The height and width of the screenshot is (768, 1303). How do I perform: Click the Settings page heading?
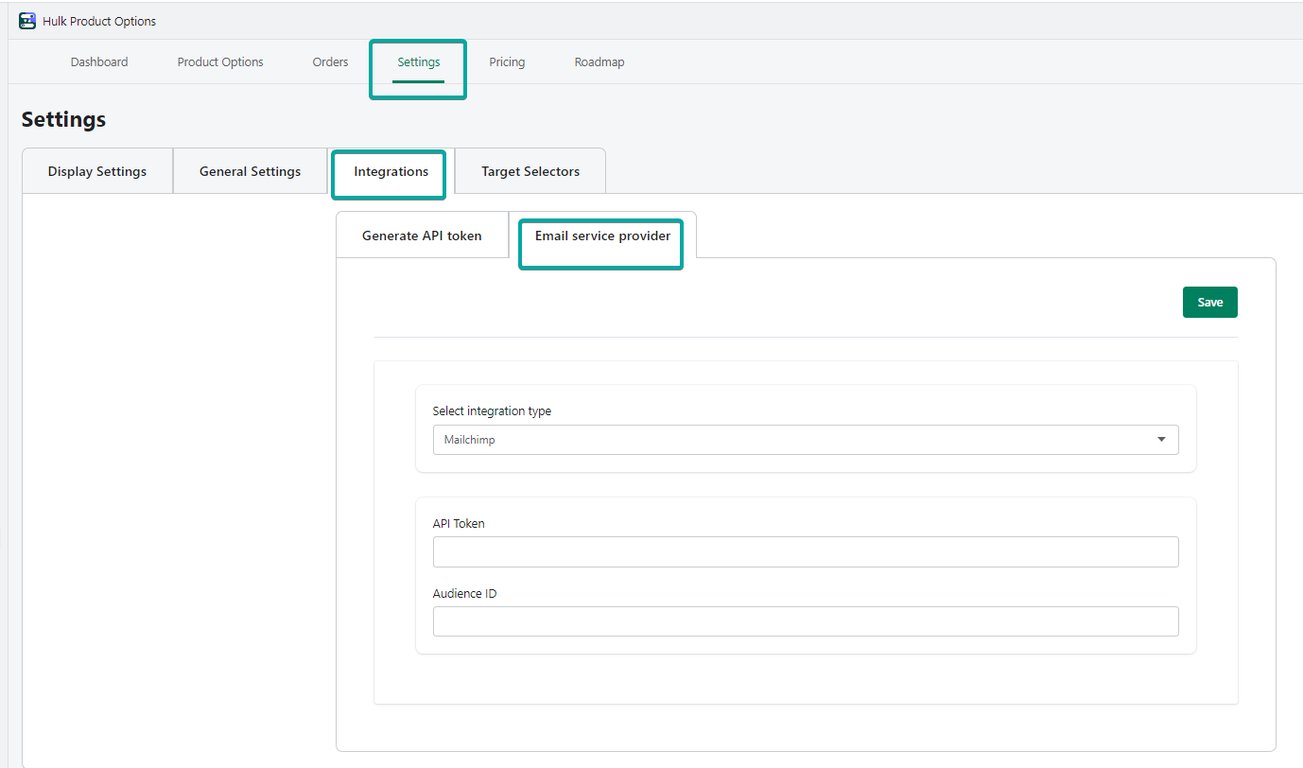[x=63, y=119]
